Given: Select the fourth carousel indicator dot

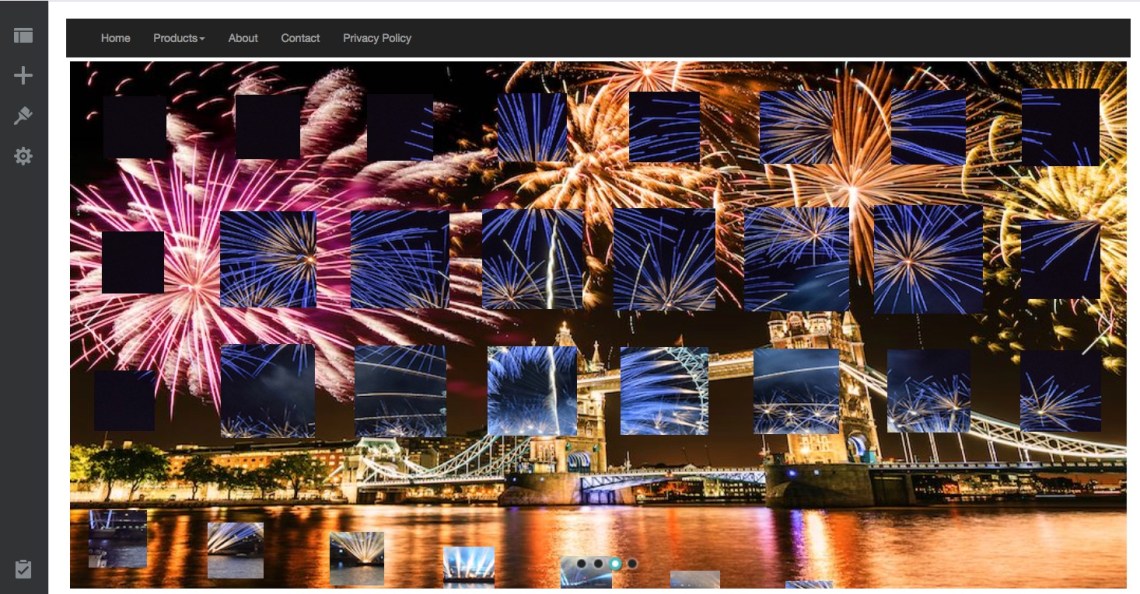Looking at the screenshot, I should [632, 564].
